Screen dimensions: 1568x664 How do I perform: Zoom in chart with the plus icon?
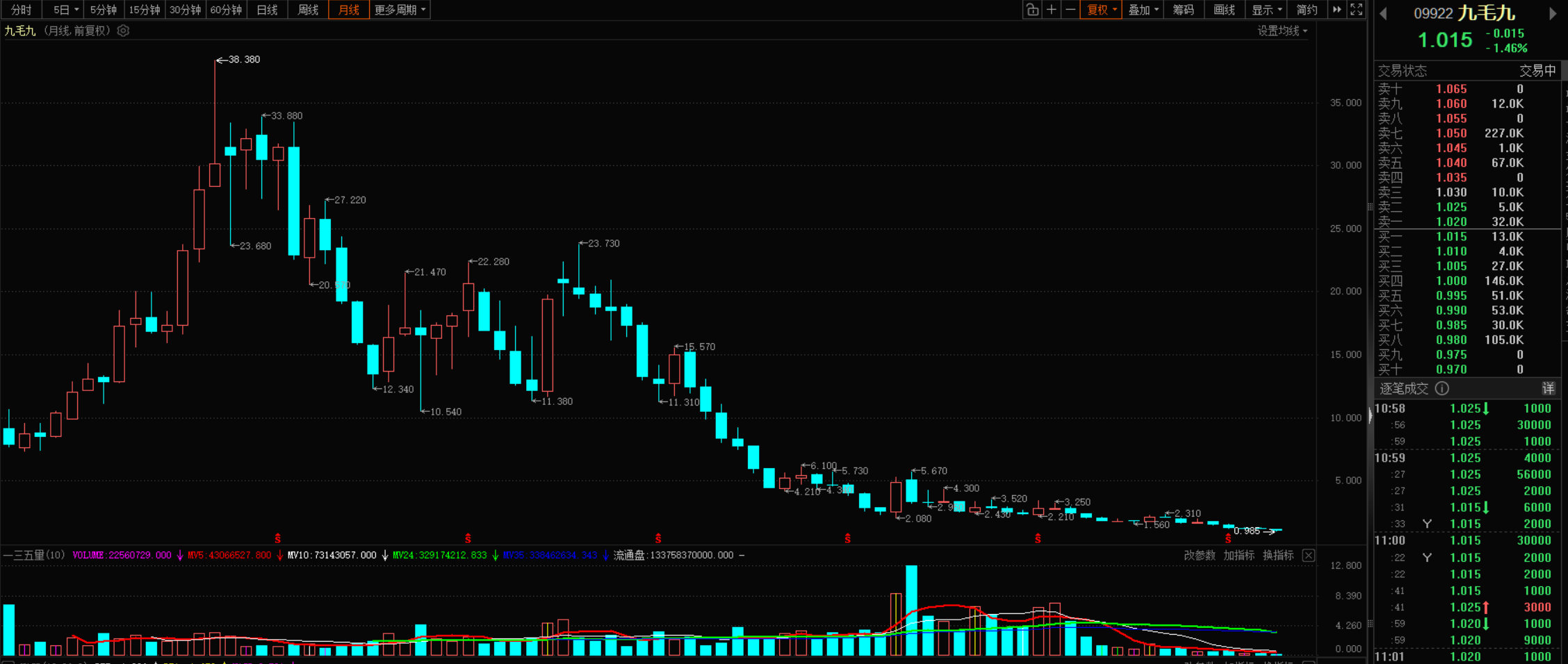[x=1052, y=10]
